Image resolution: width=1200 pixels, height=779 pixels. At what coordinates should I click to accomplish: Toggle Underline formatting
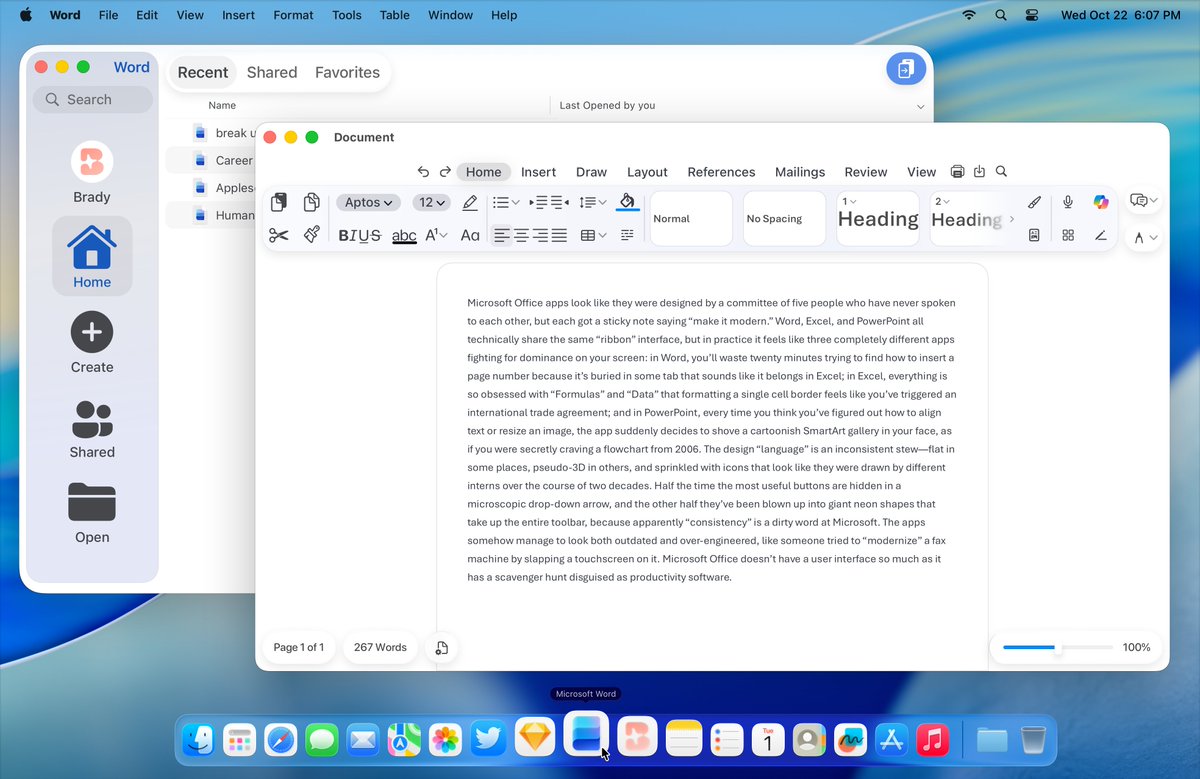click(362, 236)
